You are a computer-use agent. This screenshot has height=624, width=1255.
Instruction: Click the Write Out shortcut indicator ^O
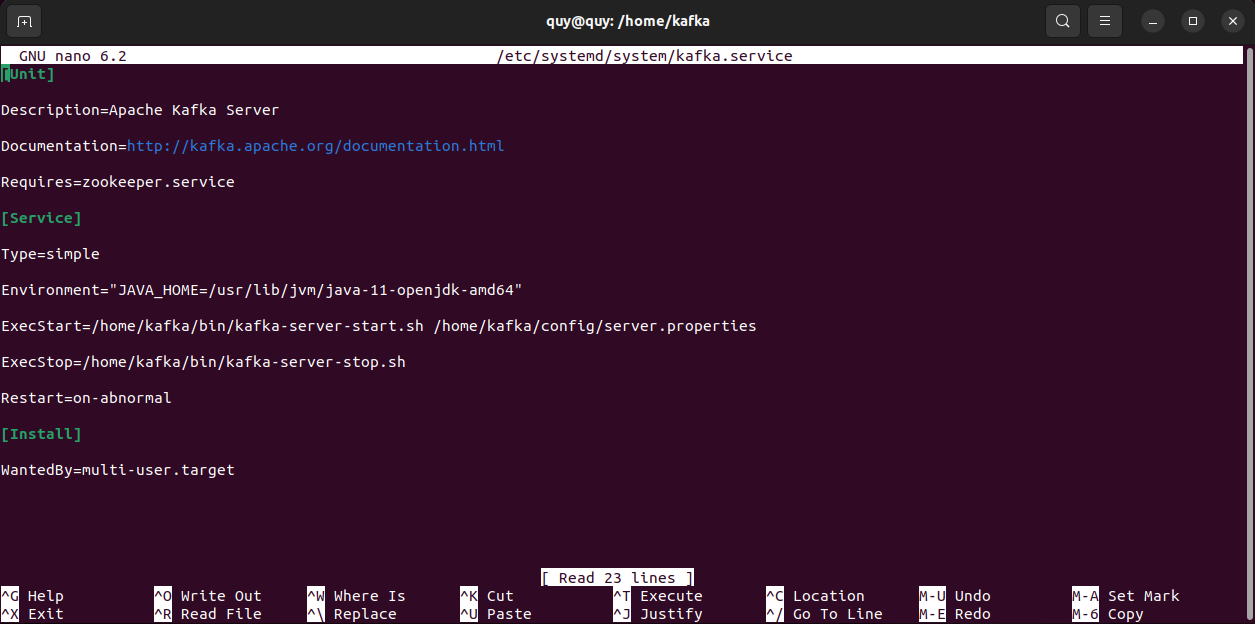(162, 596)
